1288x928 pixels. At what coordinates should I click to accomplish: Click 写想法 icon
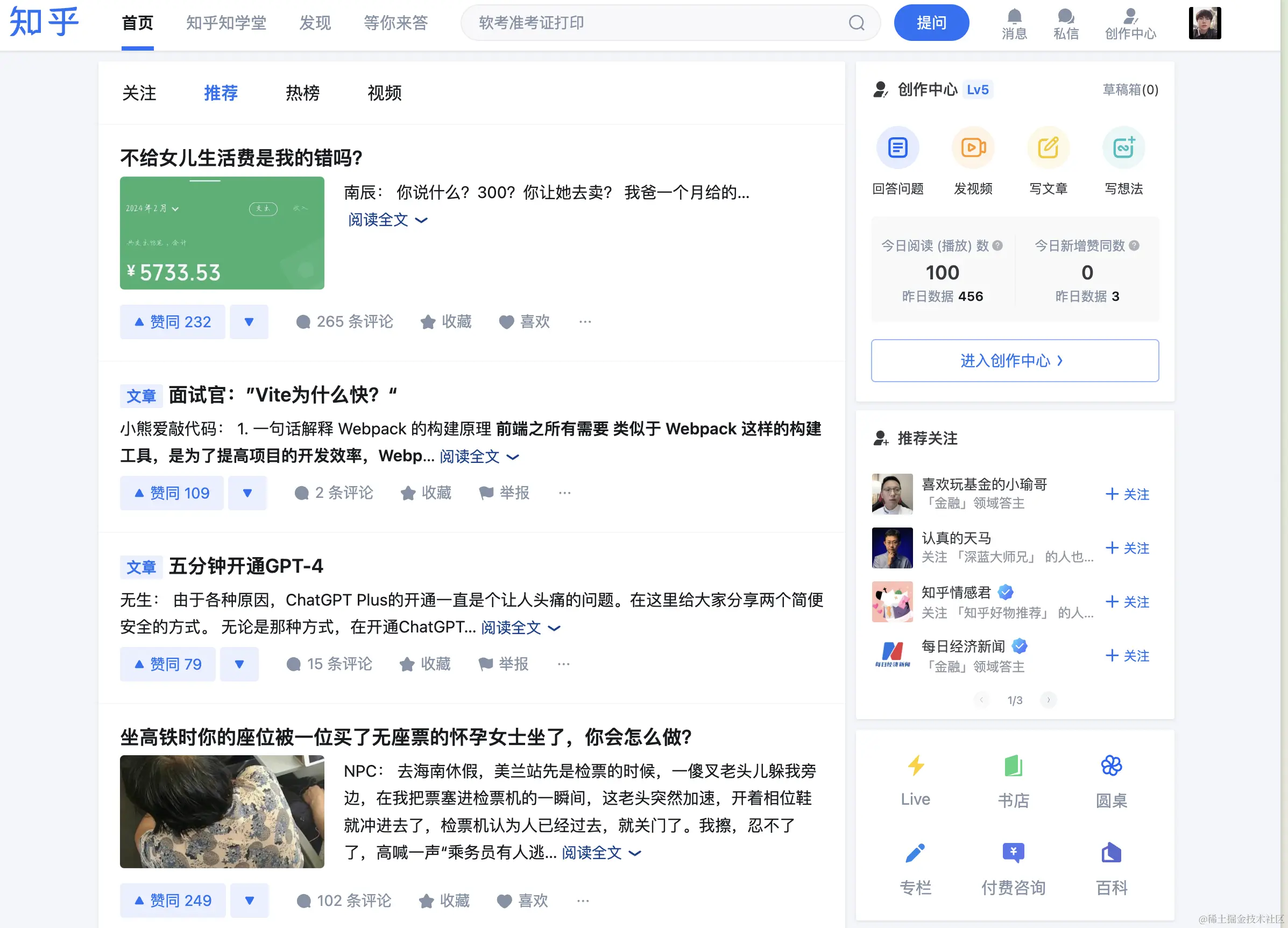point(1123,147)
